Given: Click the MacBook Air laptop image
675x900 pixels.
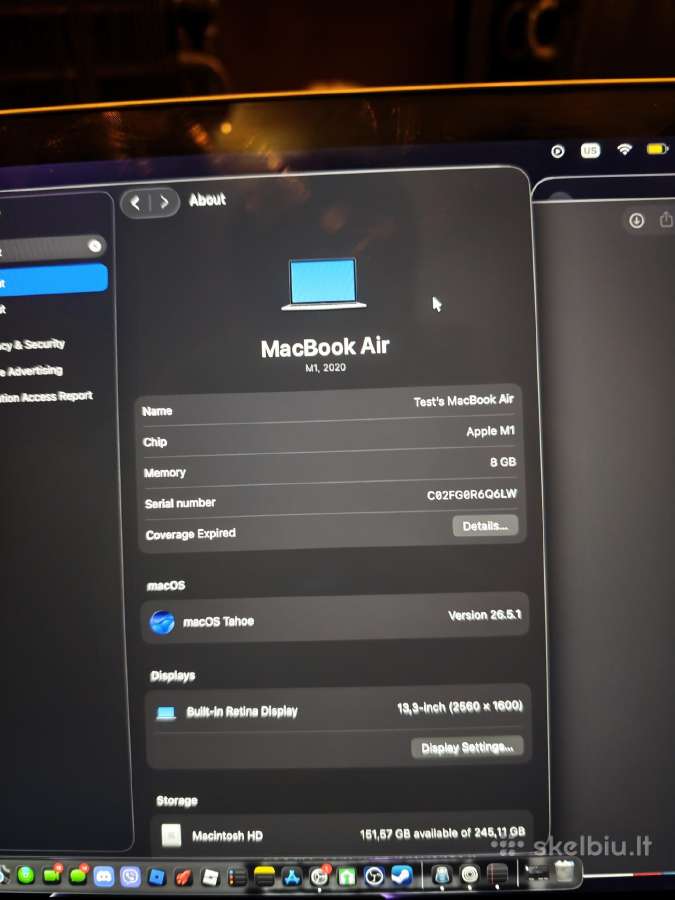Looking at the screenshot, I should [x=324, y=284].
